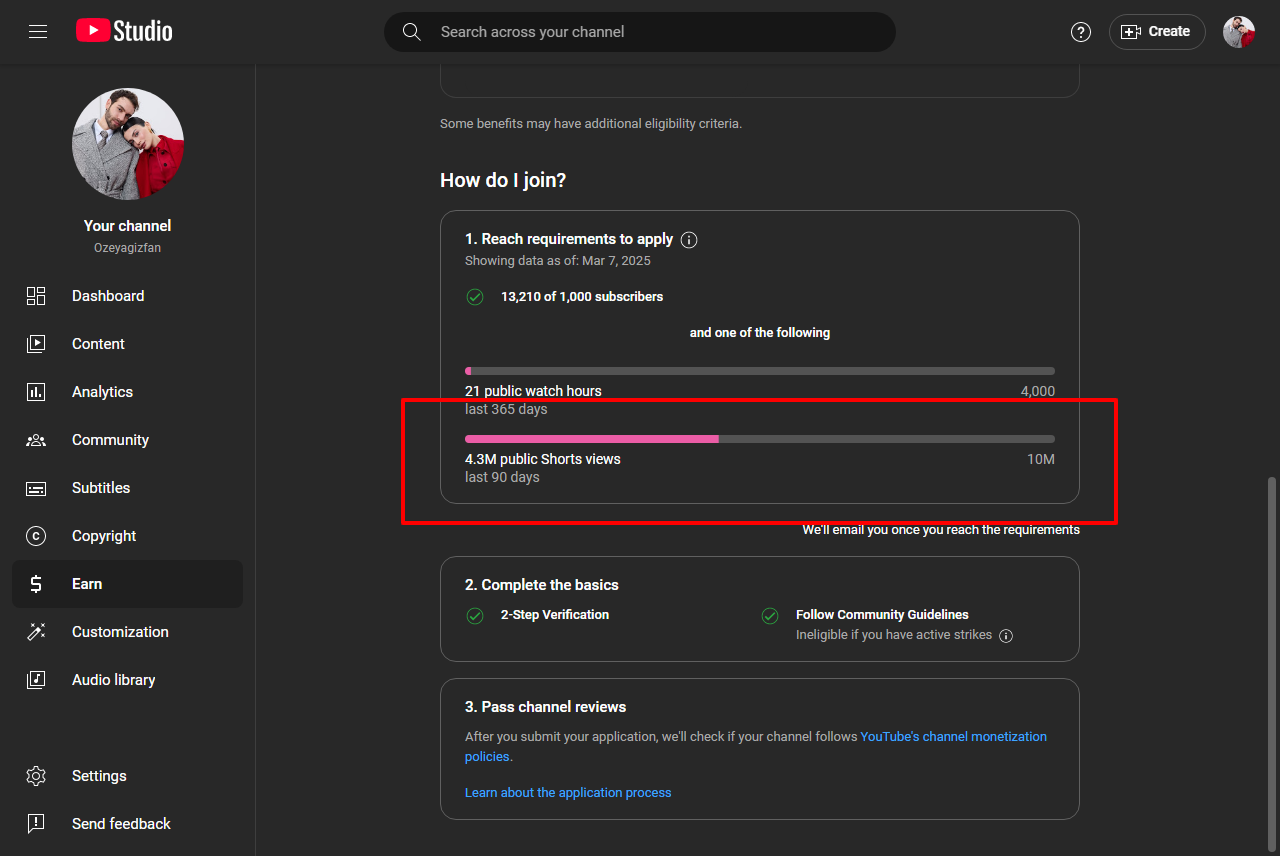Open the Audio library icon
The width and height of the screenshot is (1280, 856).
pyautogui.click(x=36, y=680)
